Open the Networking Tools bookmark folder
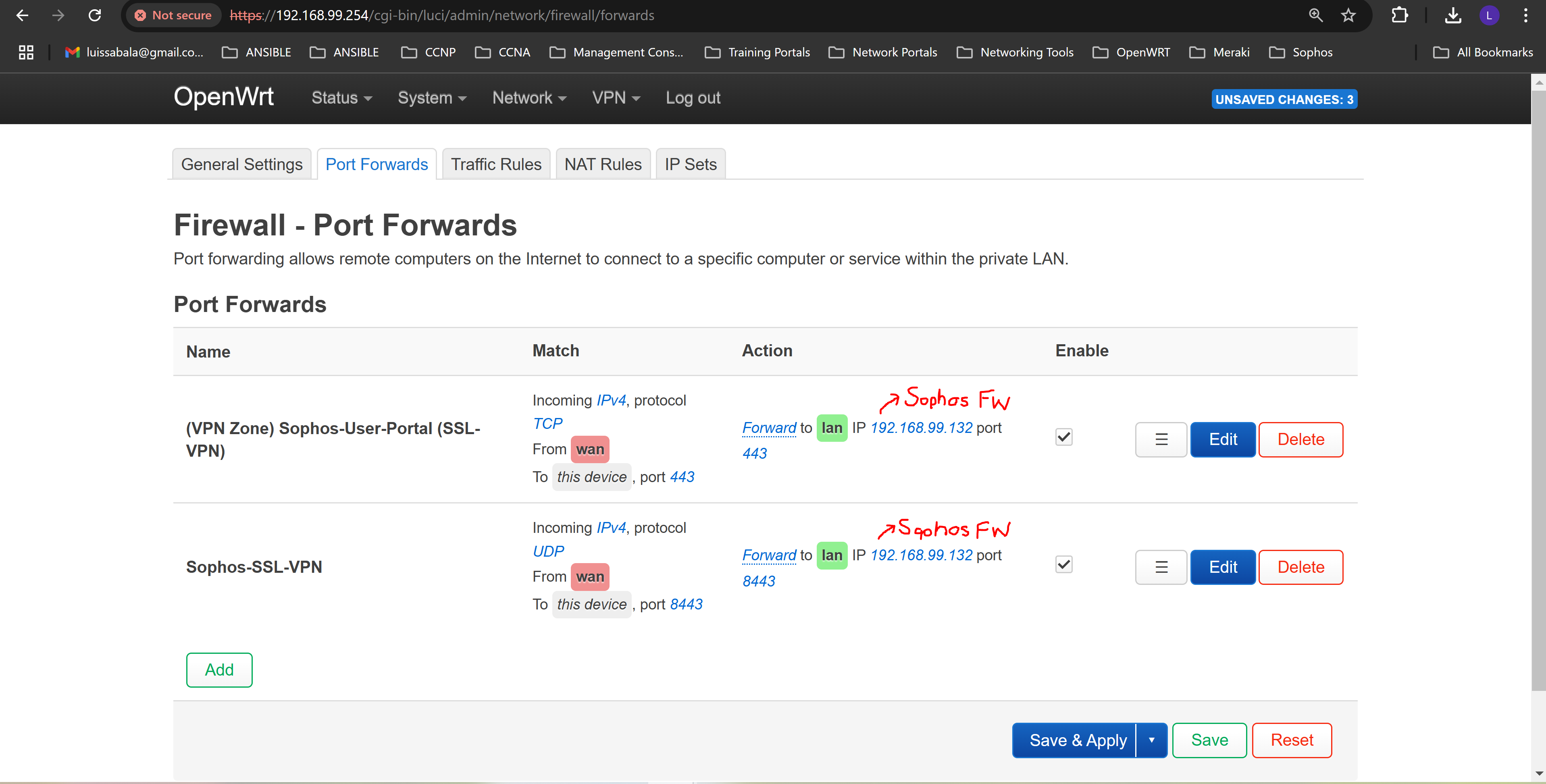1546x784 pixels. point(1015,52)
